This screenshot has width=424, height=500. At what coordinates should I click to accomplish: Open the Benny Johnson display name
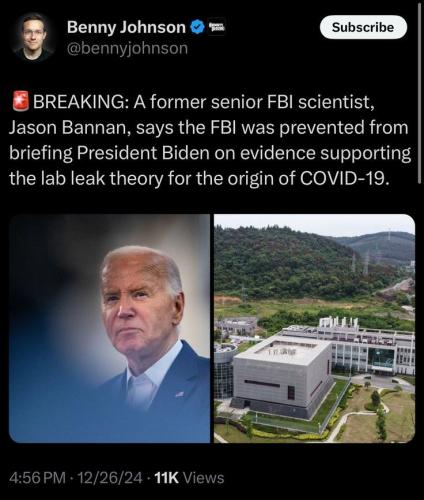click(126, 27)
